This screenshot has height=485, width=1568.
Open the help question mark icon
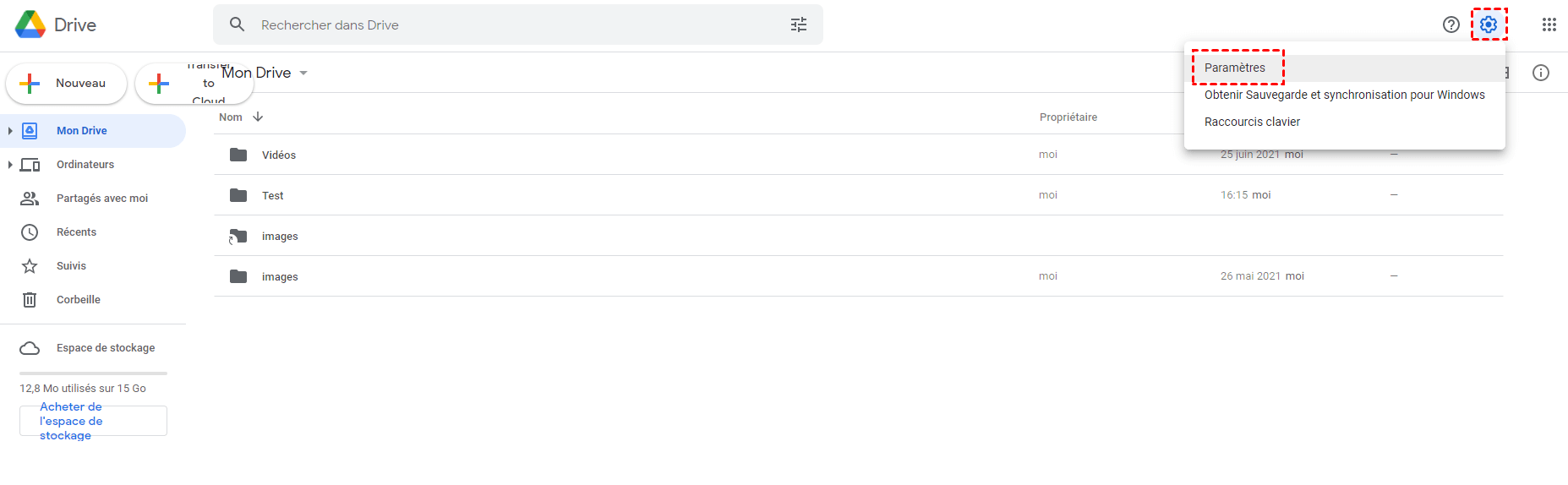point(1451,25)
